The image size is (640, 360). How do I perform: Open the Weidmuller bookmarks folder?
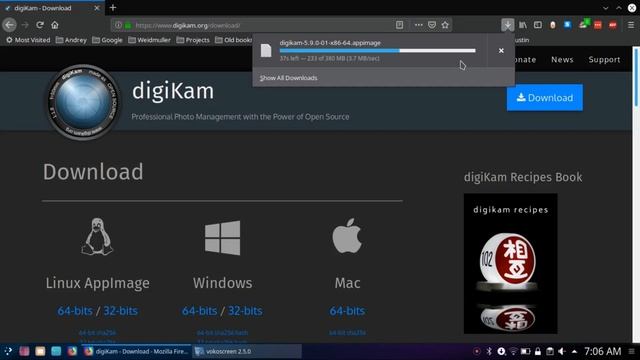coord(149,40)
